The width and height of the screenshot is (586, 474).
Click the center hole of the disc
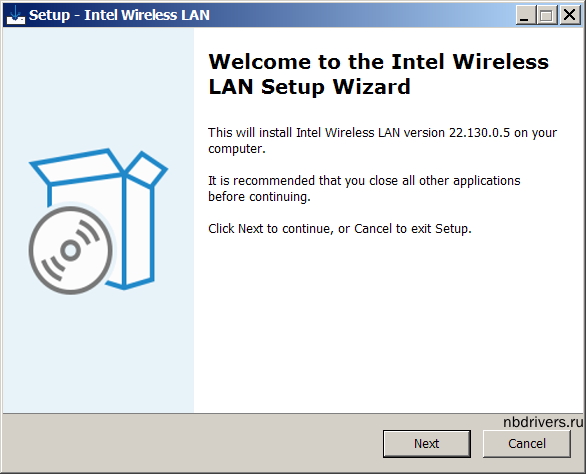[x=70, y=250]
